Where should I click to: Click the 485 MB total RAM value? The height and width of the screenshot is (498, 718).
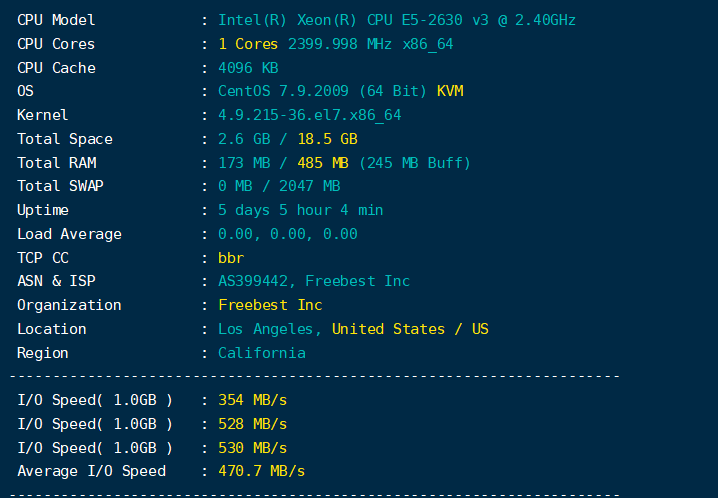323,163
